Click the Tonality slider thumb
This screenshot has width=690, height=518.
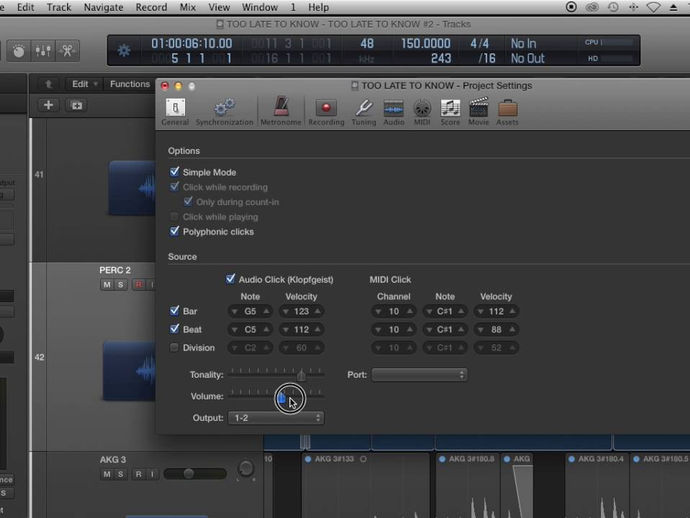tap(301, 375)
